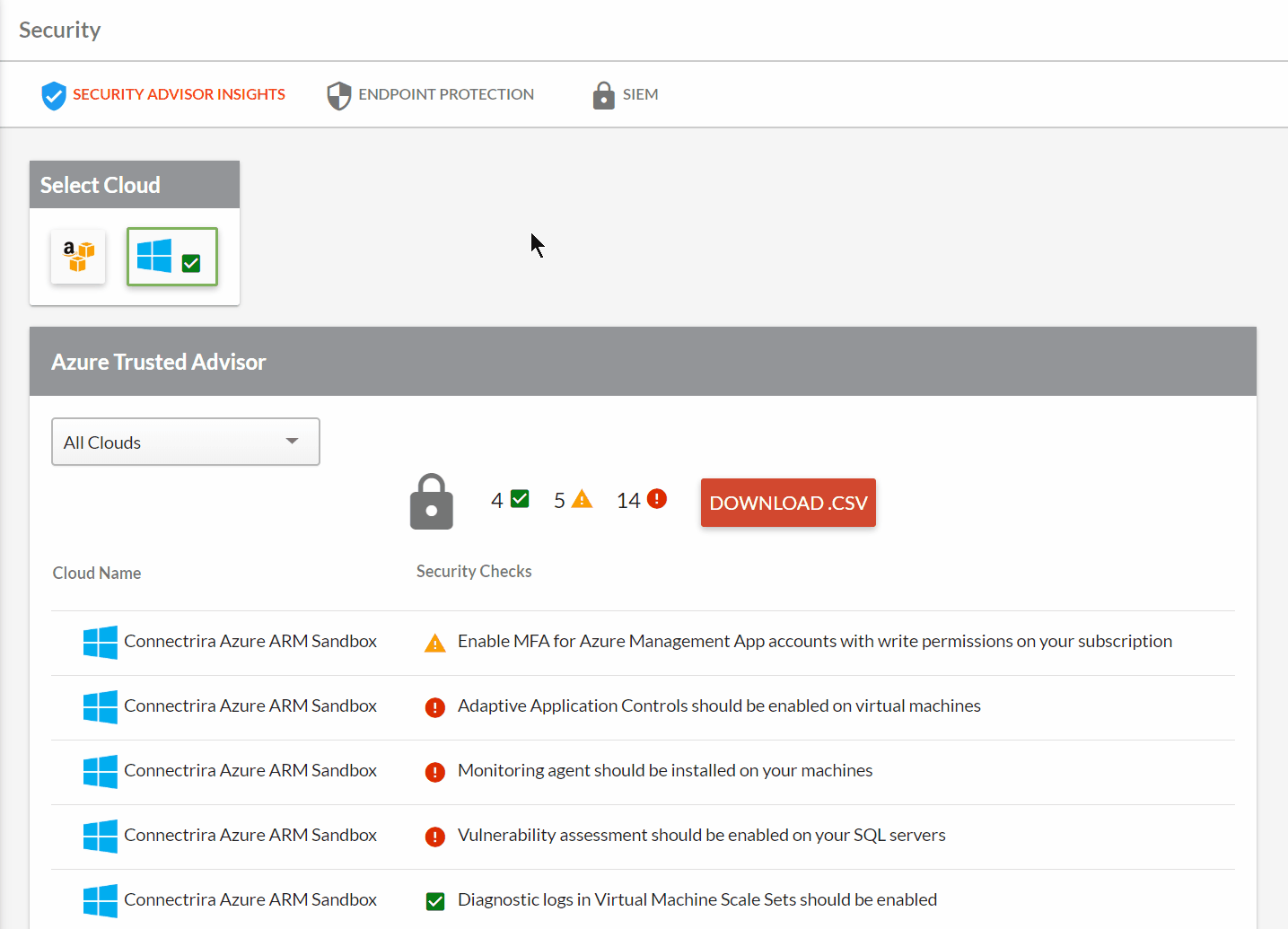Click error icon on Adaptive Application Controls row

point(435,707)
